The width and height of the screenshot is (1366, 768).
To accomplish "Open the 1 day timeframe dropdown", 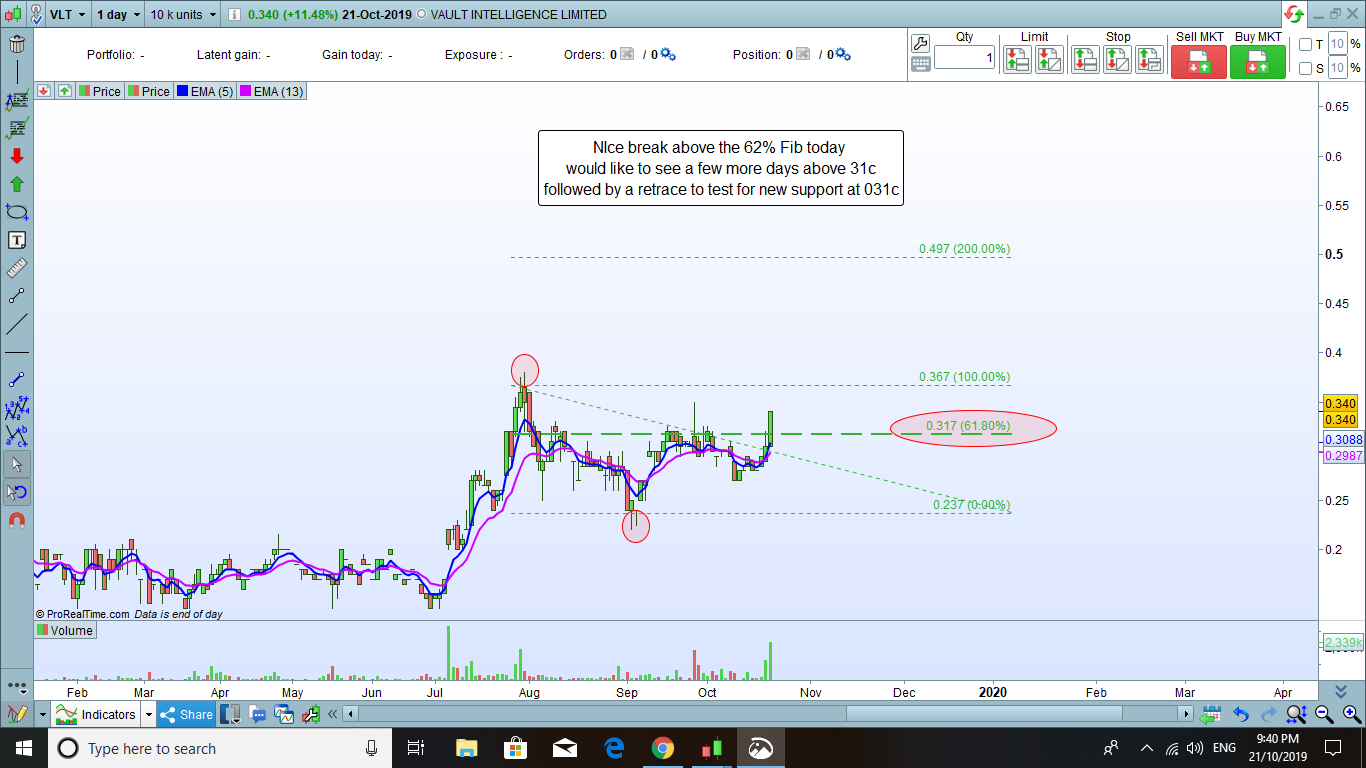I will pyautogui.click(x=119, y=15).
